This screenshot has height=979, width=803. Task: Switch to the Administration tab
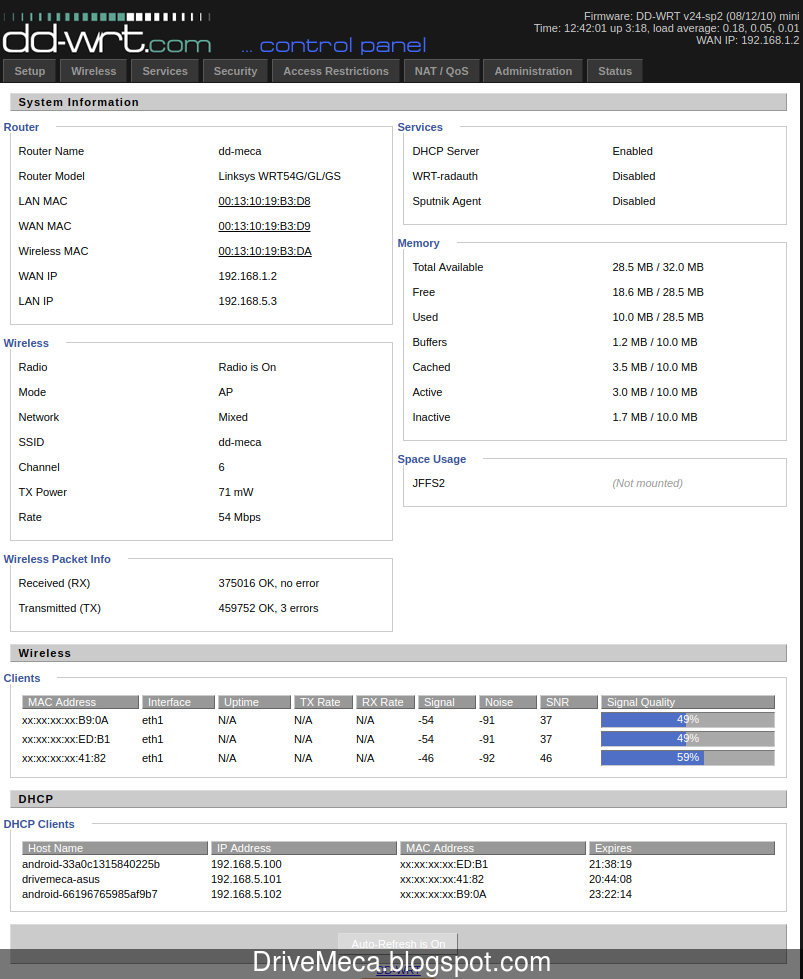click(532, 70)
